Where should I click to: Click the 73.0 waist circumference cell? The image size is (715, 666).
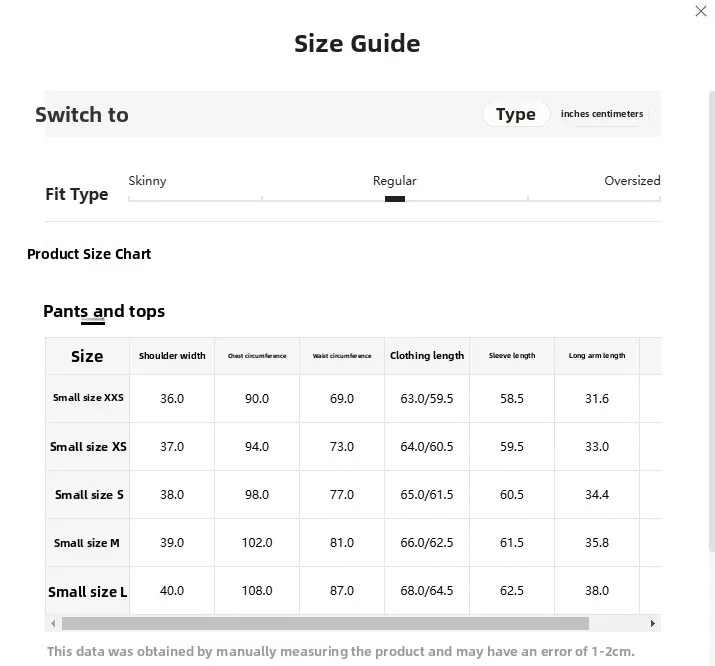click(342, 447)
